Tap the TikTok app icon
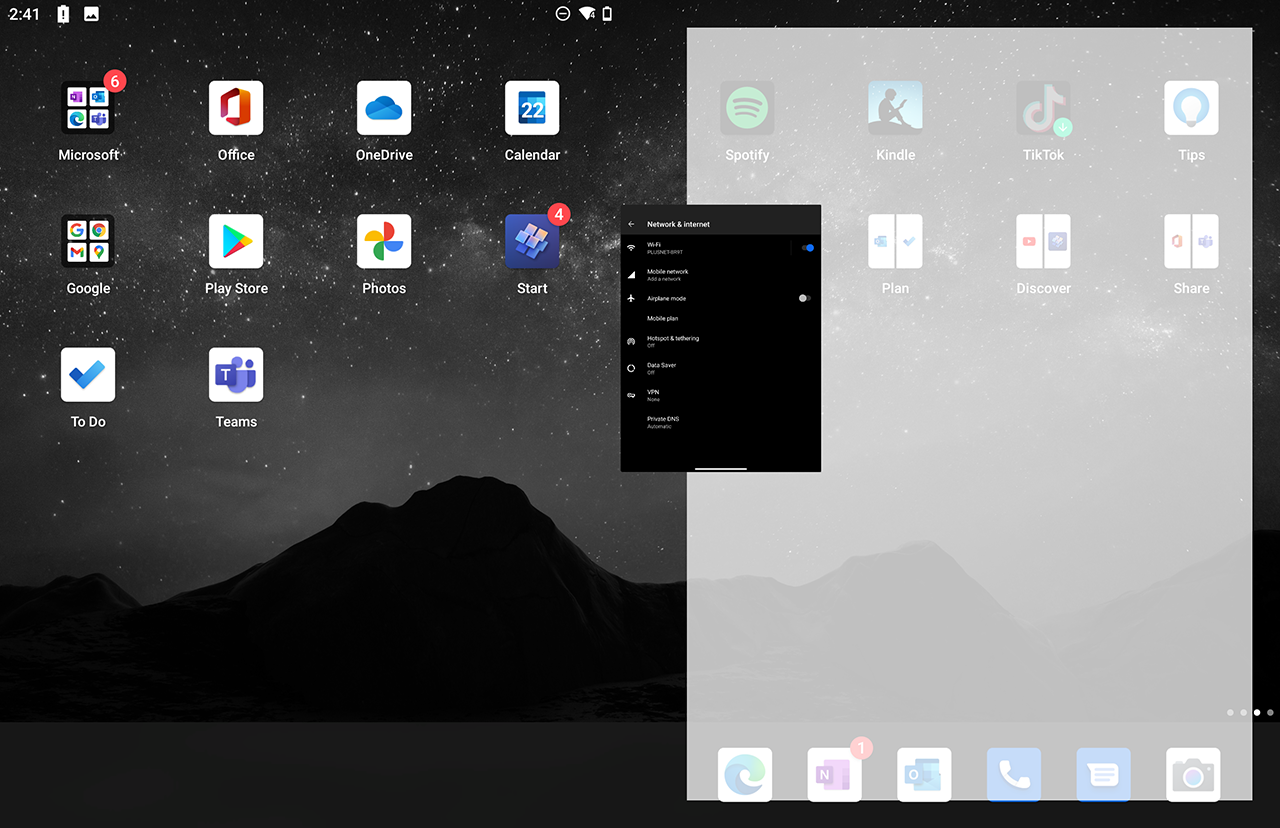Image resolution: width=1280 pixels, height=828 pixels. tap(1043, 108)
